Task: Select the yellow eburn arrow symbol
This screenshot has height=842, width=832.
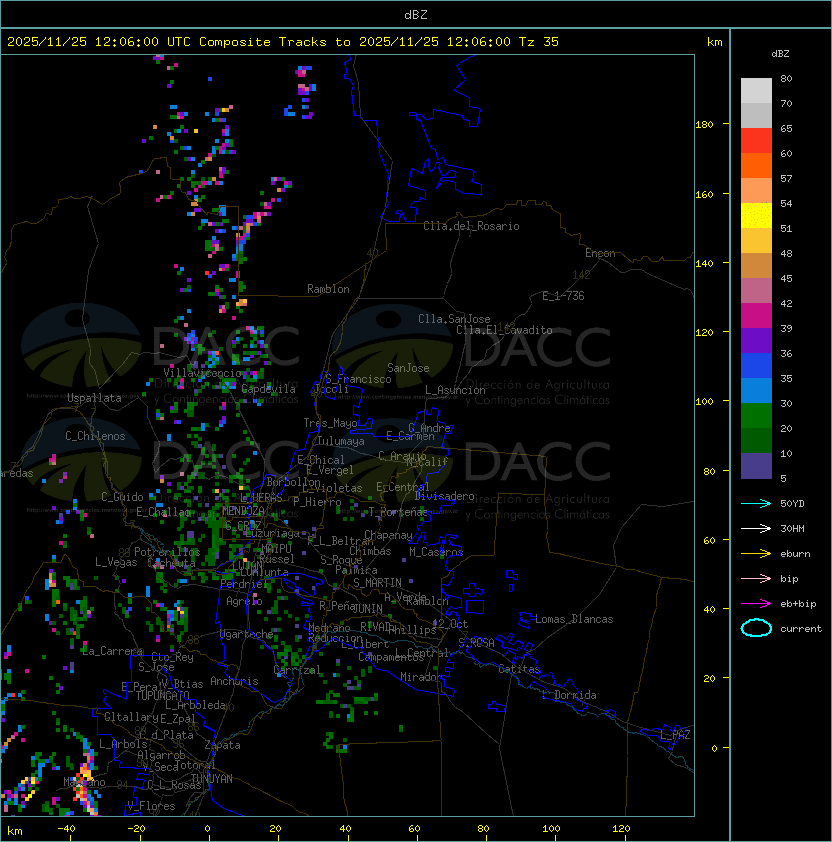Action: tap(756, 553)
